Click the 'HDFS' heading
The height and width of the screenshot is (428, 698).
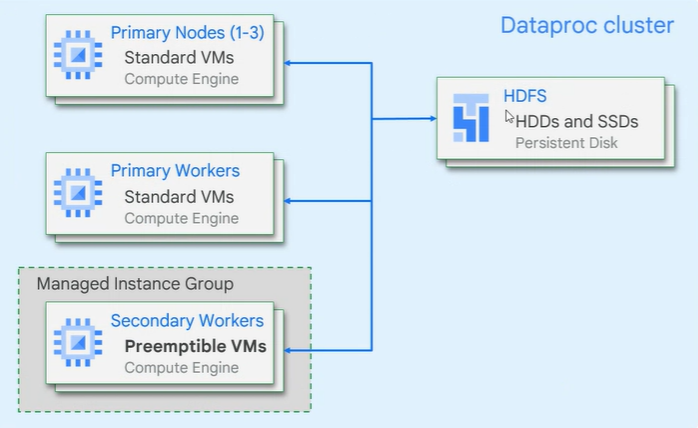point(525,96)
